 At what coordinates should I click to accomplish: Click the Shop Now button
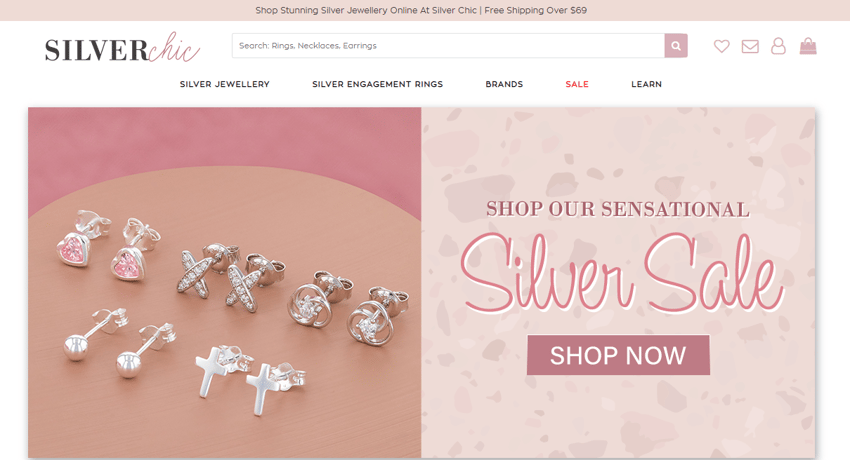[x=618, y=355]
